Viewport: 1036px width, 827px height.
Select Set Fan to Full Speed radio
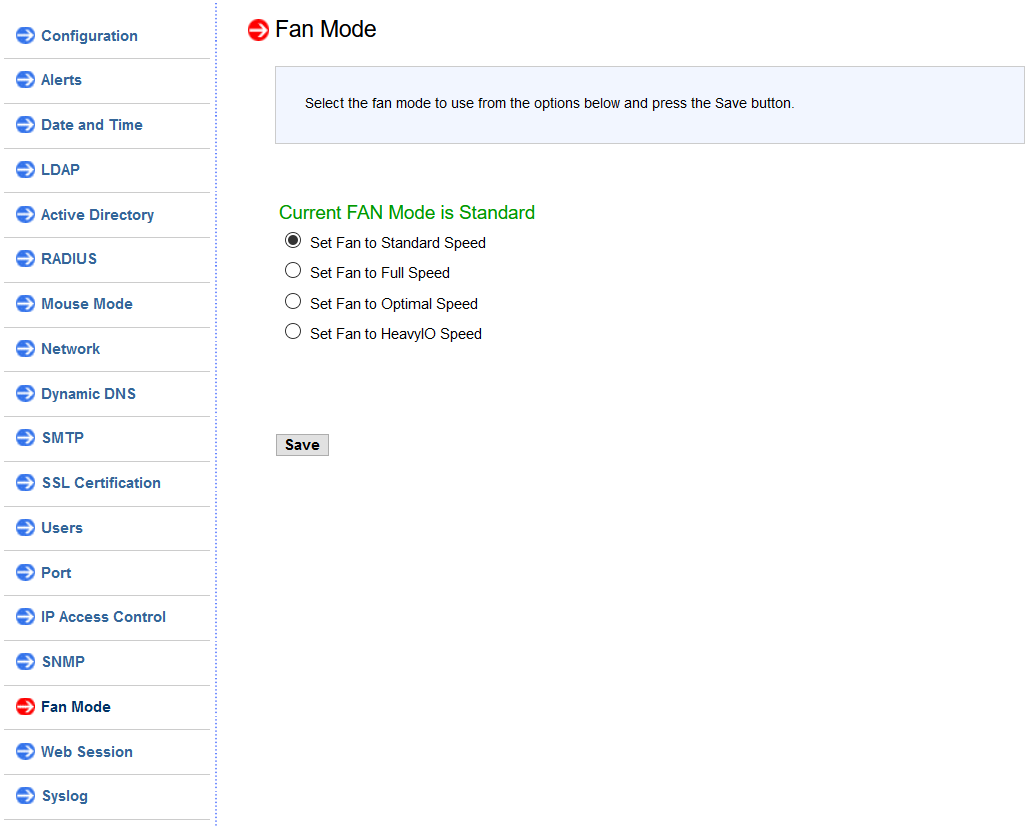click(x=293, y=271)
